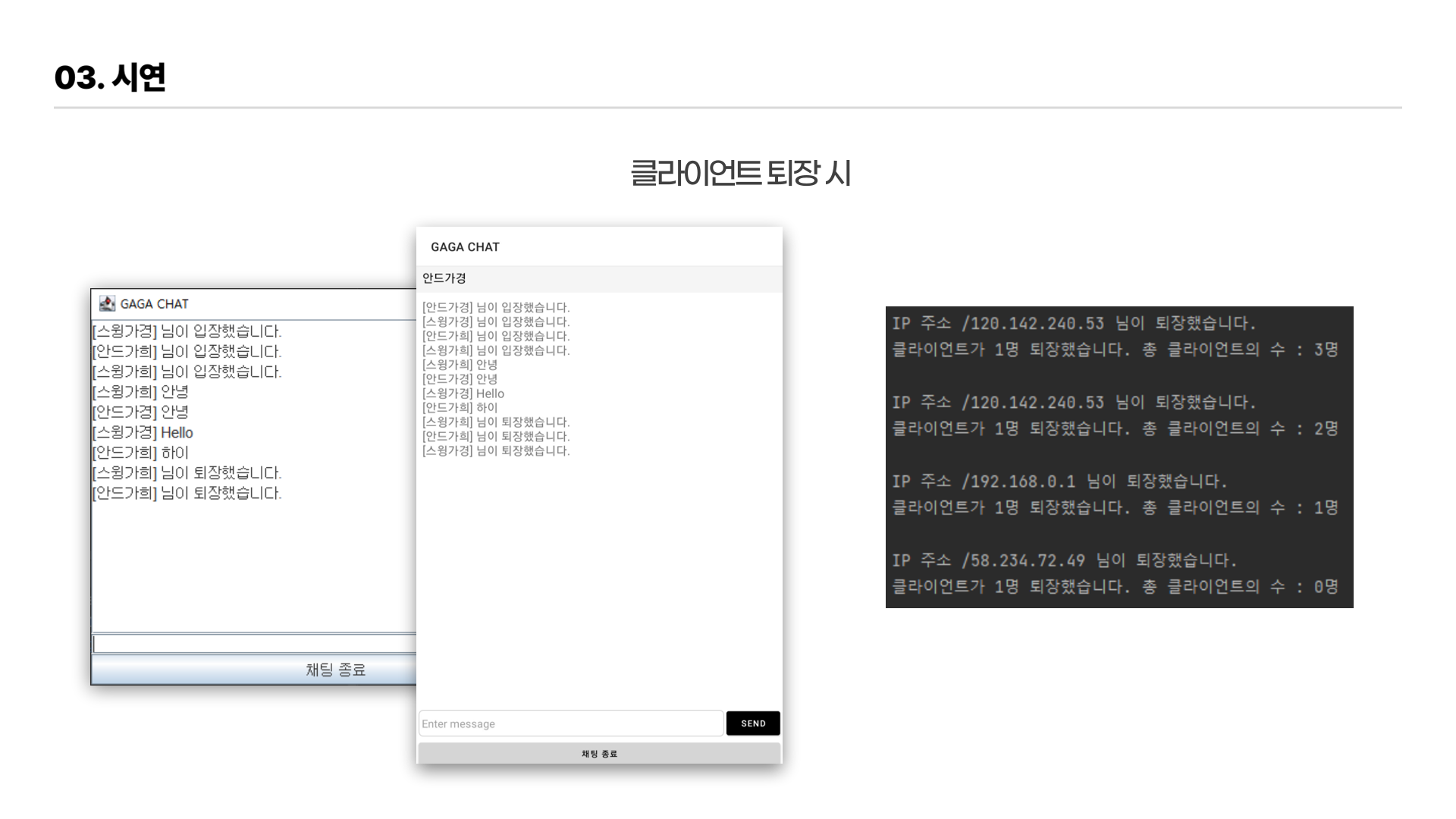
Task: Click the GAGA CHAT application icon in title bar
Action: click(107, 303)
